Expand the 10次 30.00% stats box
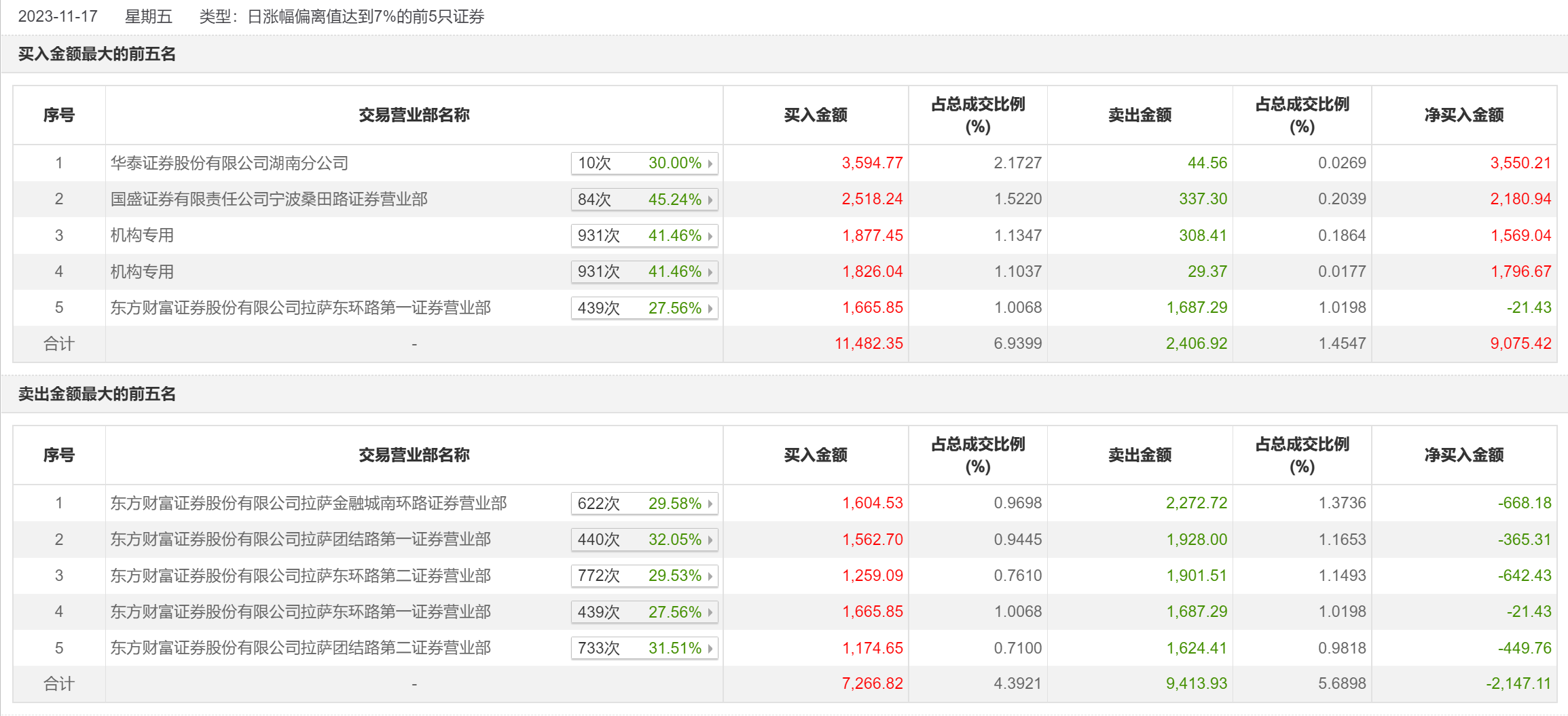Image resolution: width=1568 pixels, height=716 pixels. tap(643, 164)
